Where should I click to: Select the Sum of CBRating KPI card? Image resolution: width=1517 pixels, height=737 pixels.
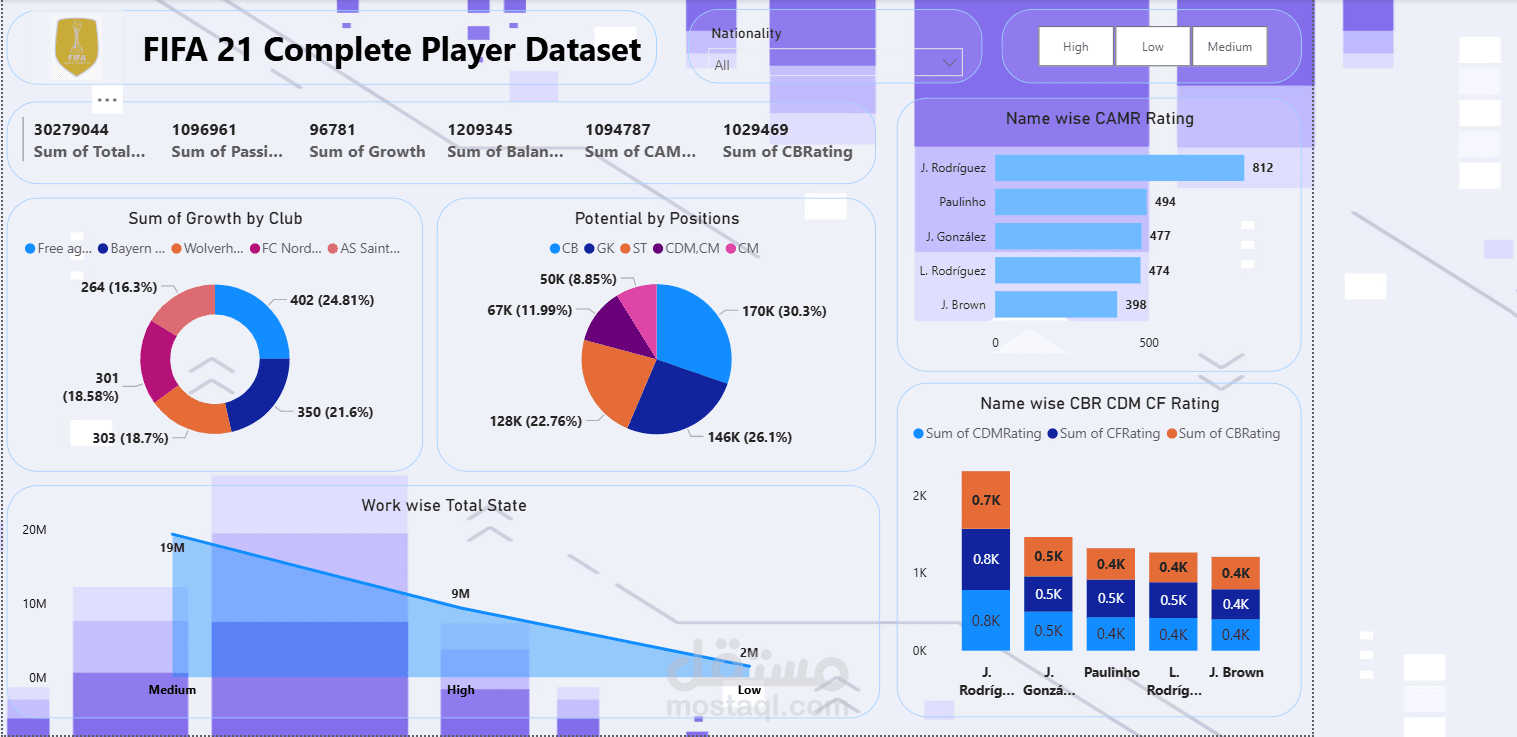(x=786, y=140)
